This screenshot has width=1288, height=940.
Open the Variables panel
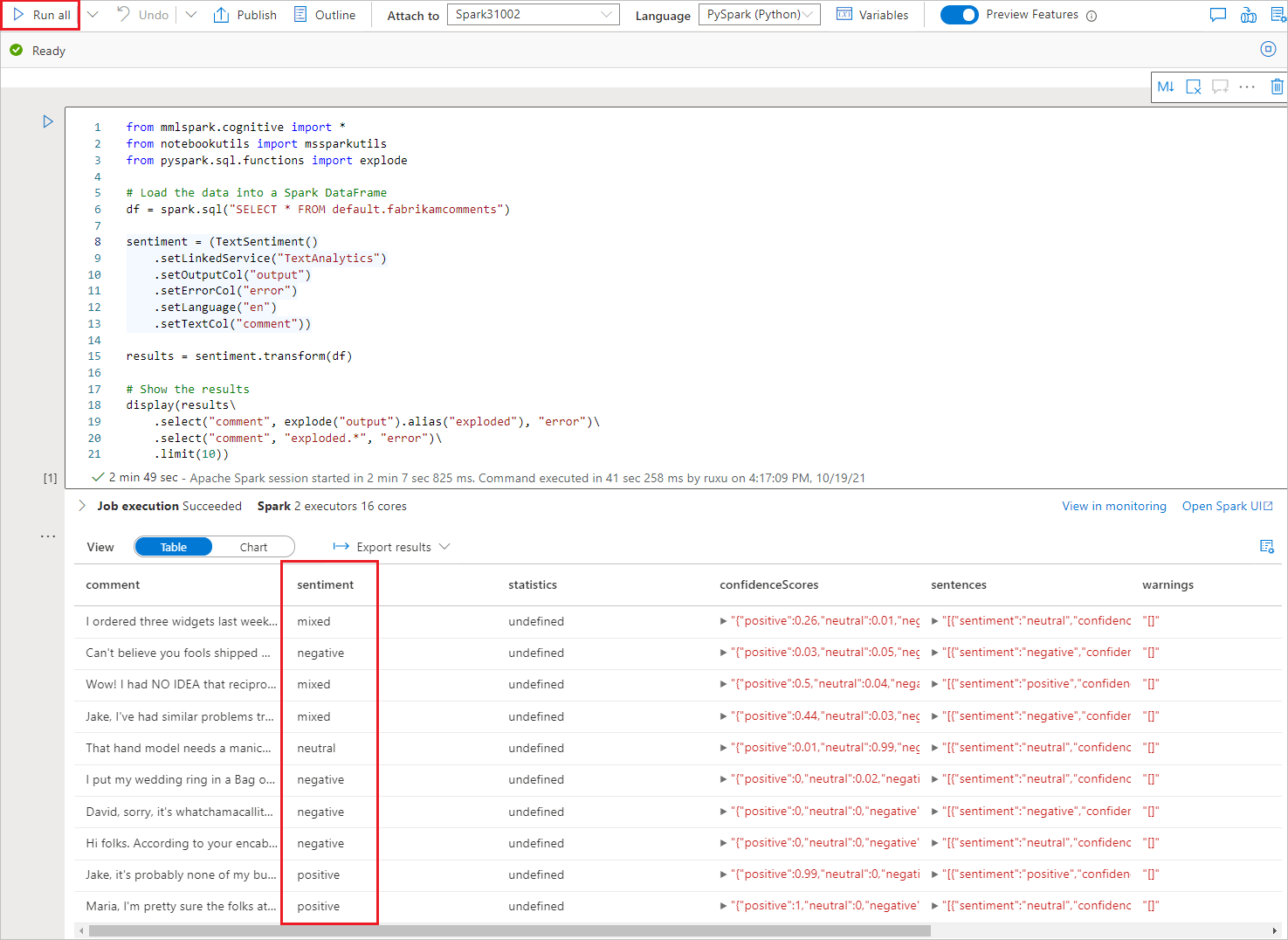872,14
